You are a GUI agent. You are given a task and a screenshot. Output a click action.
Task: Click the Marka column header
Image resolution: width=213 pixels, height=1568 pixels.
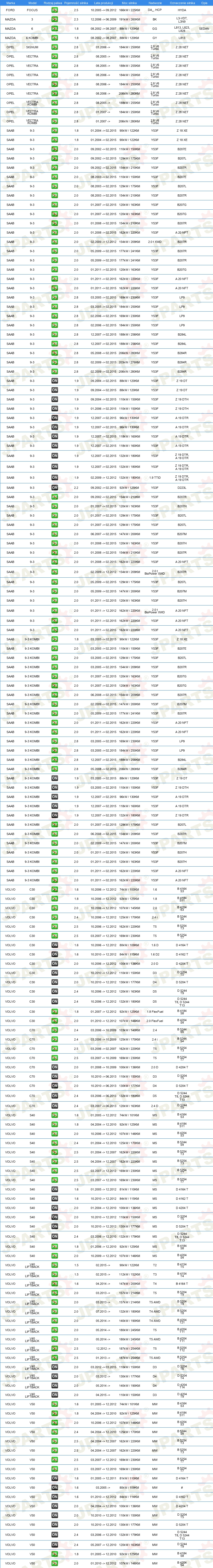pyautogui.click(x=10, y=3)
